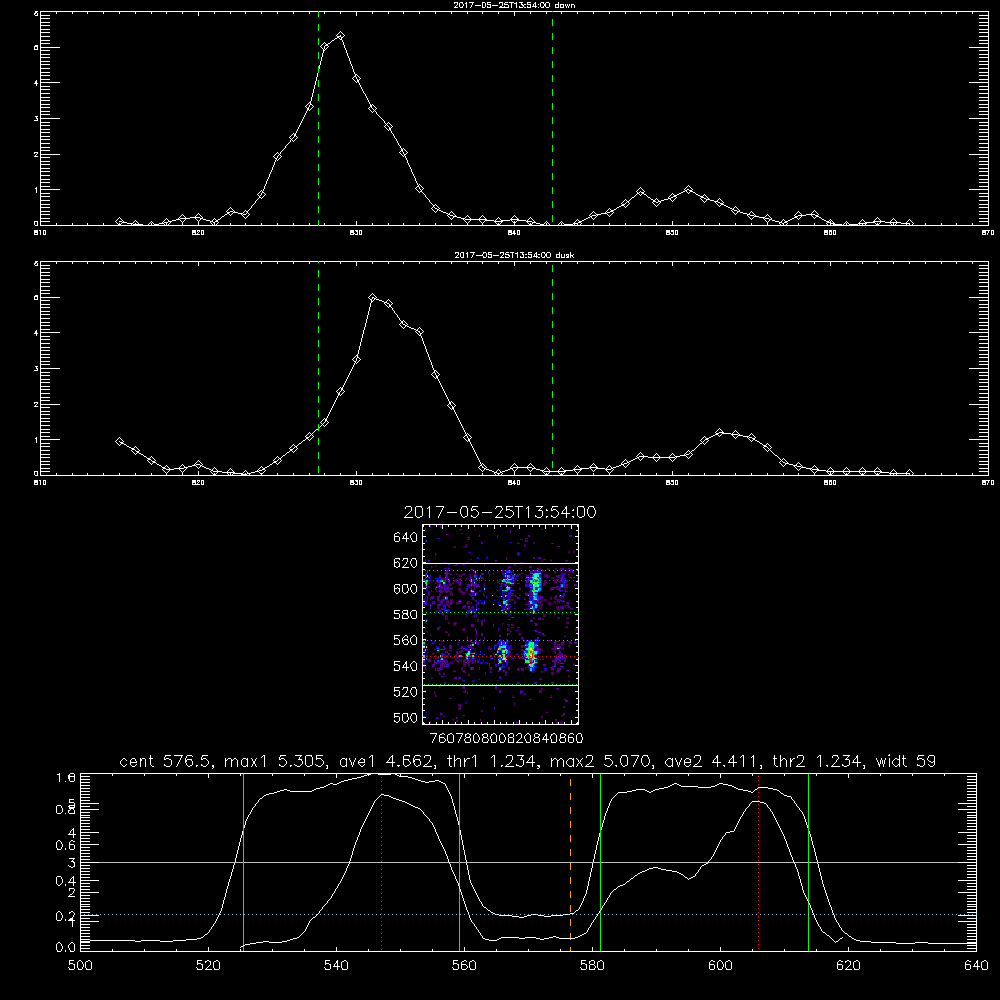Viewport: 1000px width, 1000px height.
Task: Select the 'thr2 1.234' value in the stats line
Action: tap(820, 761)
